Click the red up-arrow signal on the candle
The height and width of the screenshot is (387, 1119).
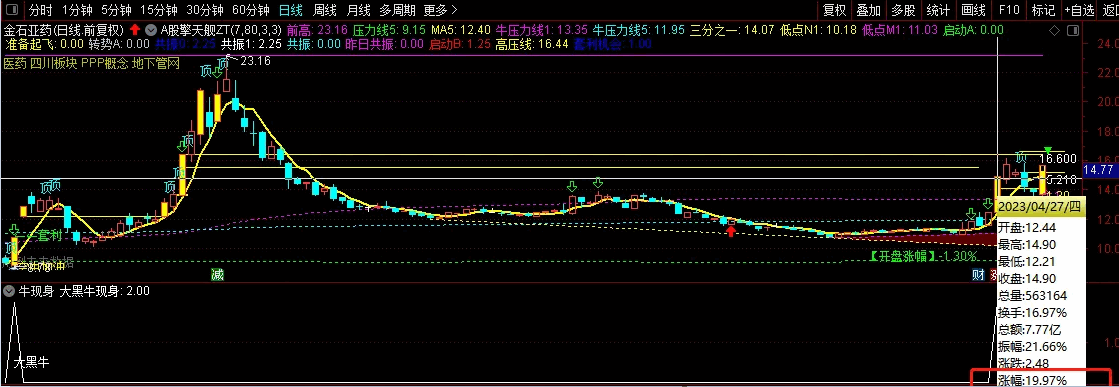tap(731, 231)
